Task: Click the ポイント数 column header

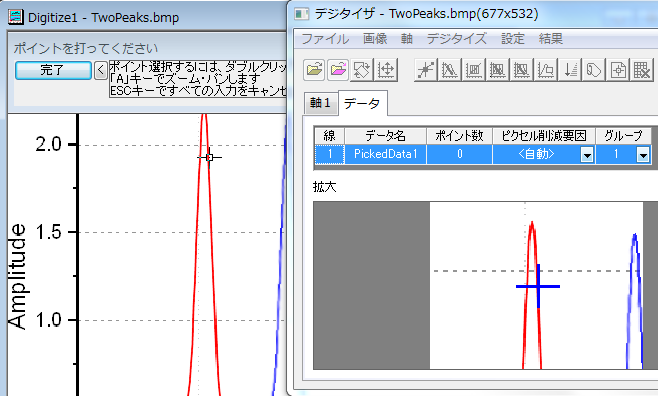Action: [460, 136]
